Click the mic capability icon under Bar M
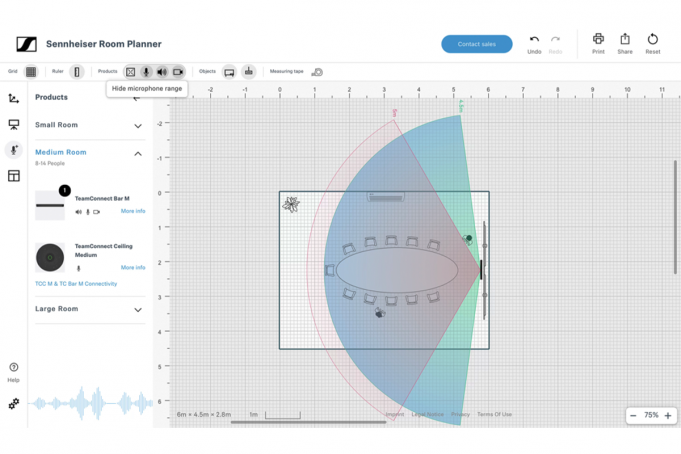The height and width of the screenshot is (454, 681). [88, 212]
